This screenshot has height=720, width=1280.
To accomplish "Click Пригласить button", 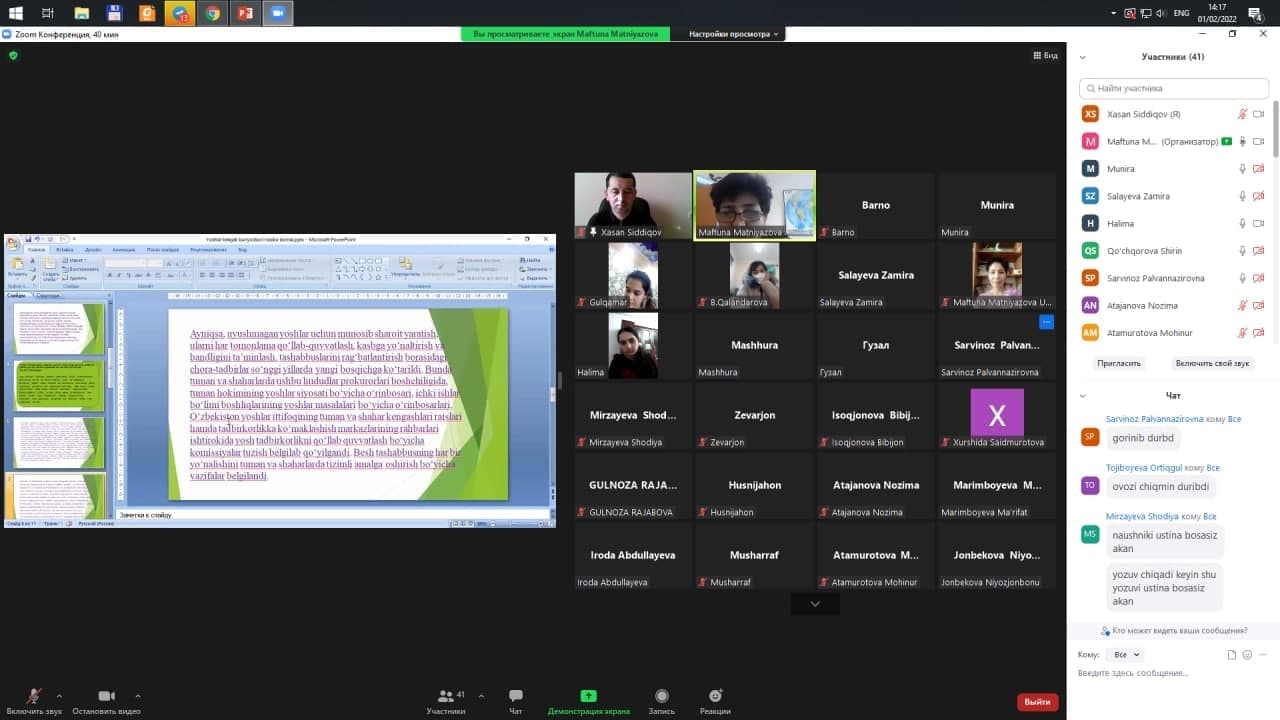I will pos(1119,364).
